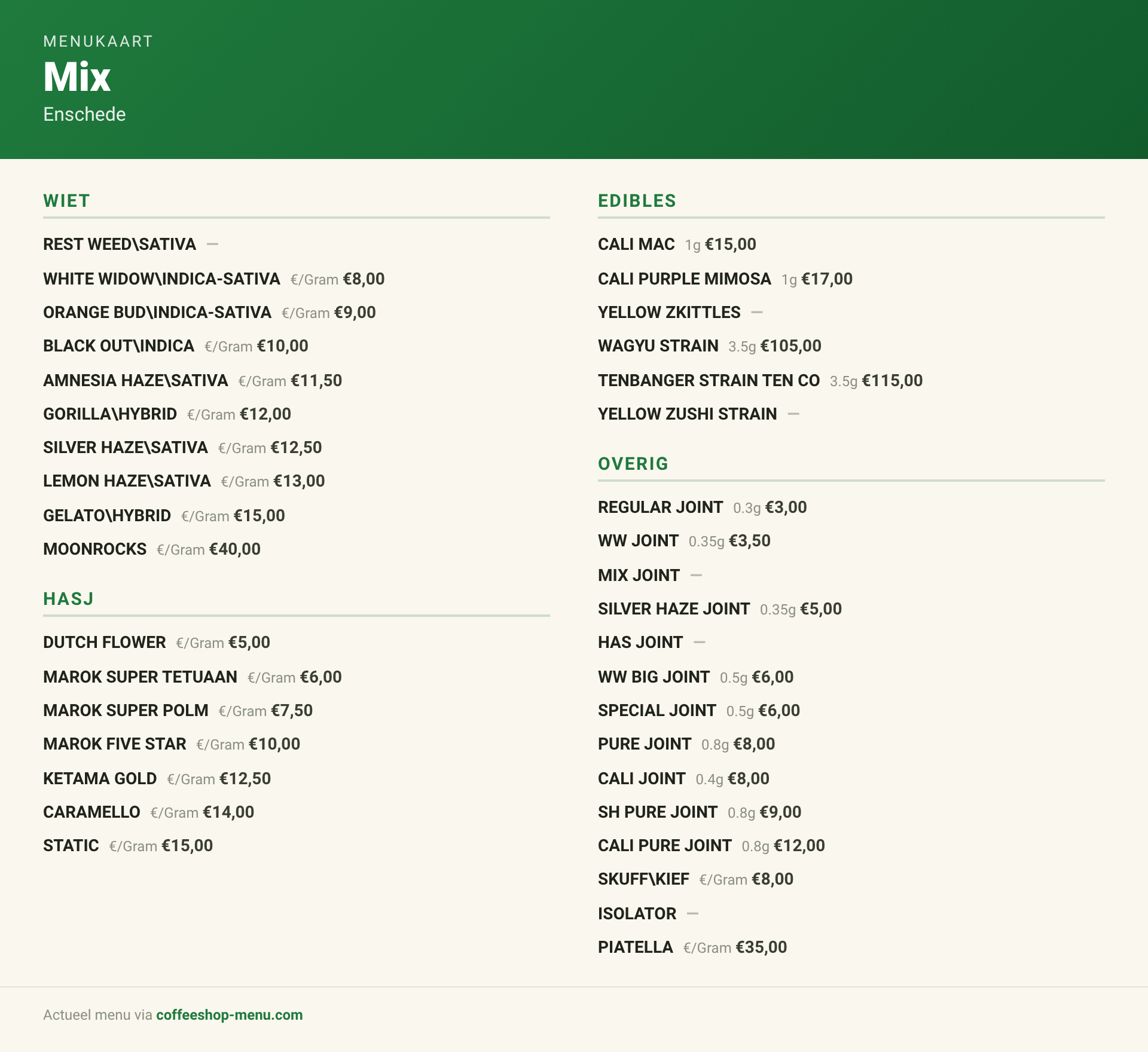Click TENBANGER STRAIN TEN CO entry
Screen dimensions: 1148x1052
(709, 381)
